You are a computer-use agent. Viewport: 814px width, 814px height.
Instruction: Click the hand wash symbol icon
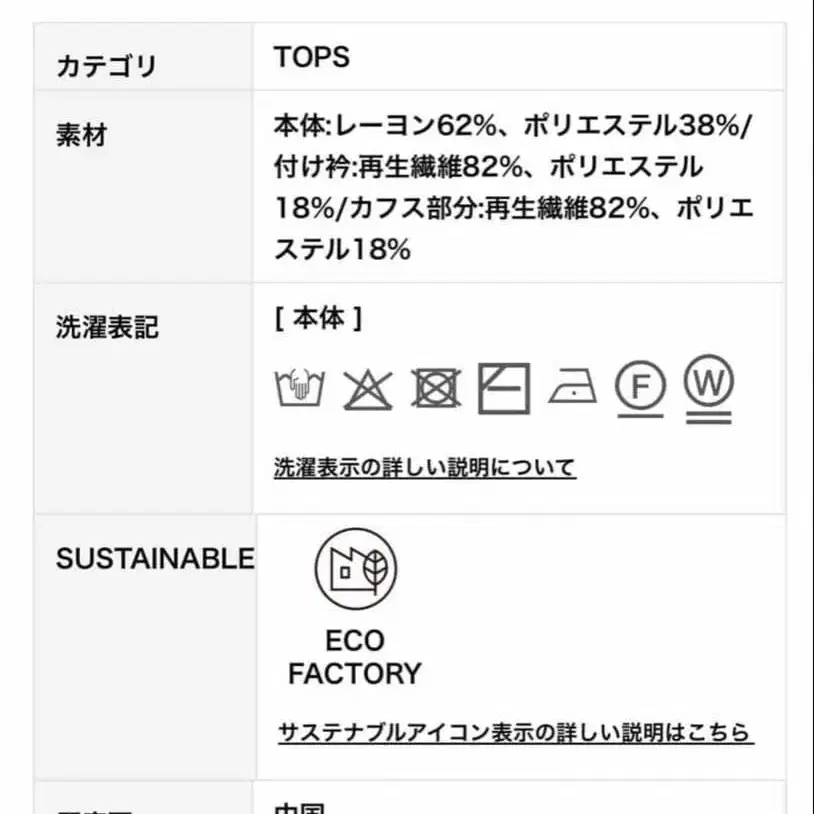(x=299, y=388)
